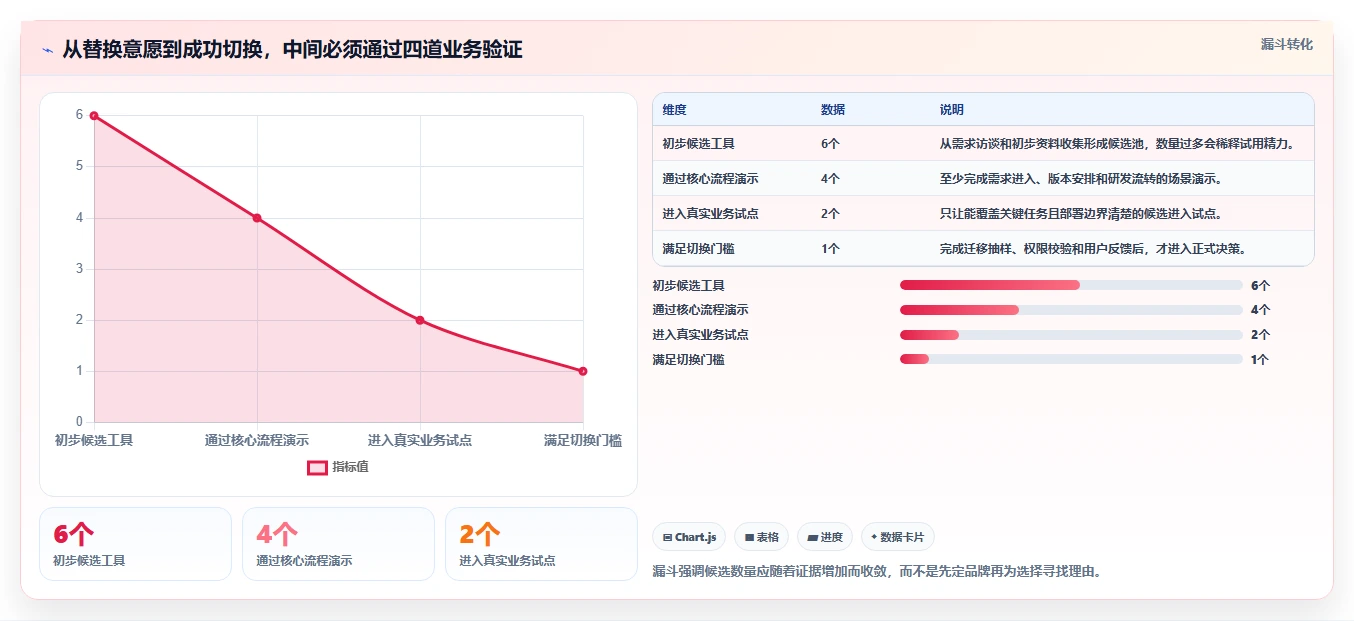This screenshot has height=621, width=1354.
Task: Click the lightning icon beside the card title
Action: click(47, 50)
